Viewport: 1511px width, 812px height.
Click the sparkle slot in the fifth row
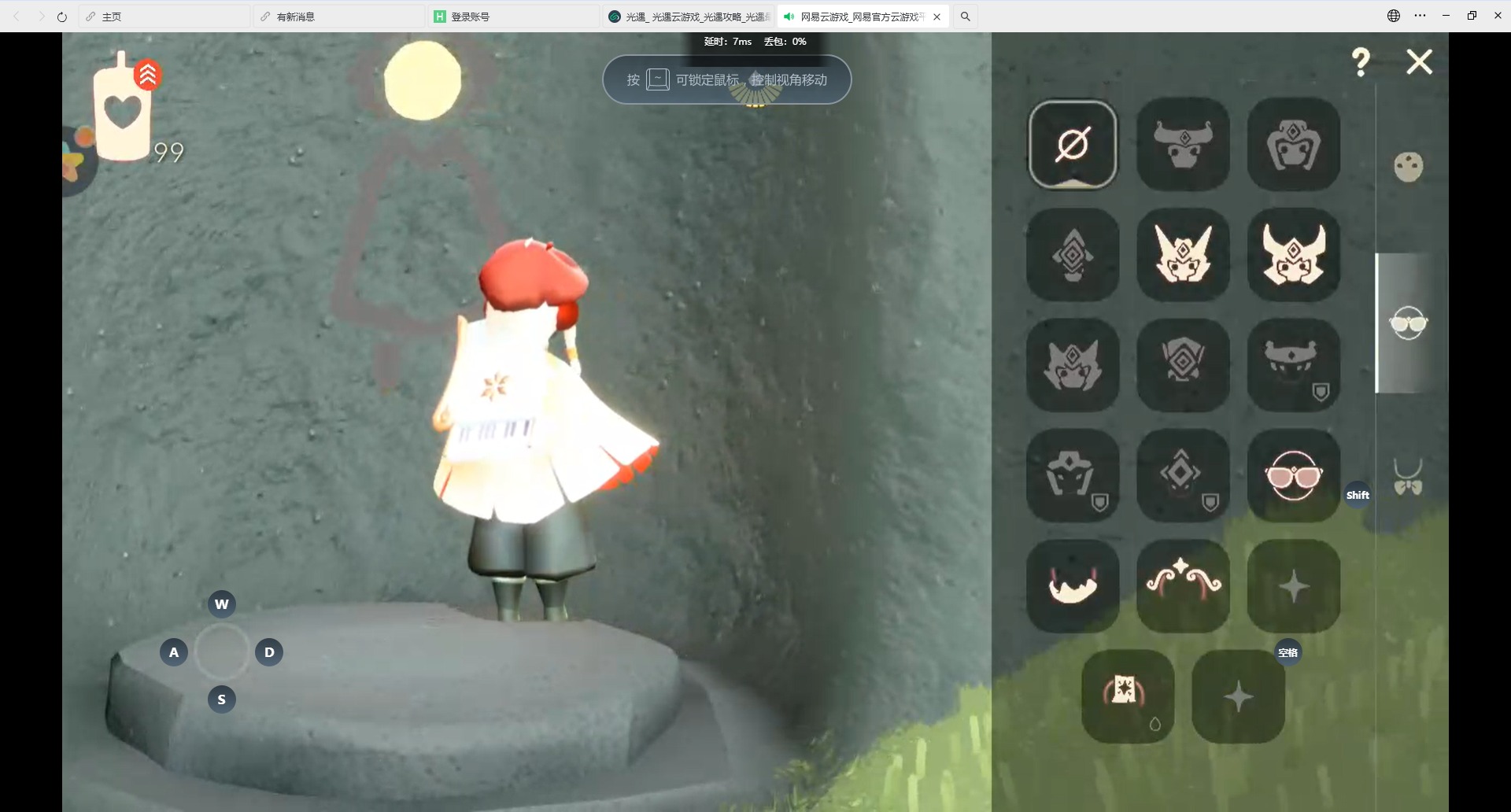pos(1294,586)
